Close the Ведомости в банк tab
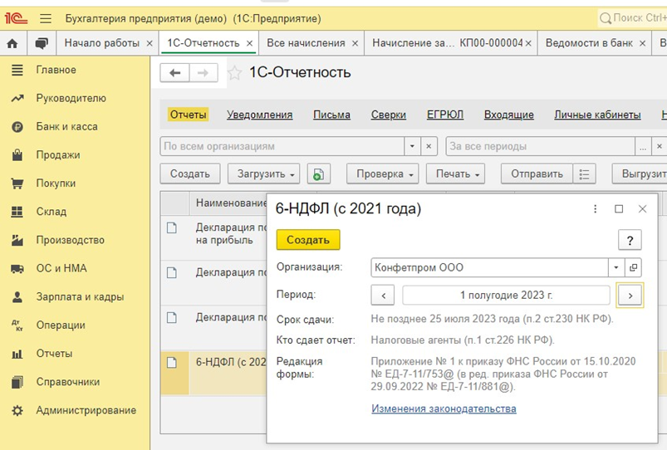This screenshot has width=667, height=450. 642,43
